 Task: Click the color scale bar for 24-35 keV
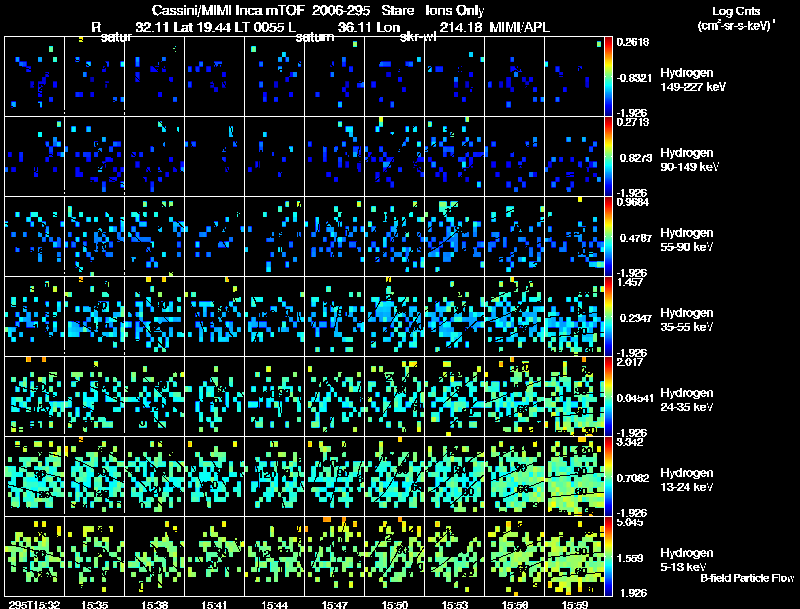pos(608,397)
